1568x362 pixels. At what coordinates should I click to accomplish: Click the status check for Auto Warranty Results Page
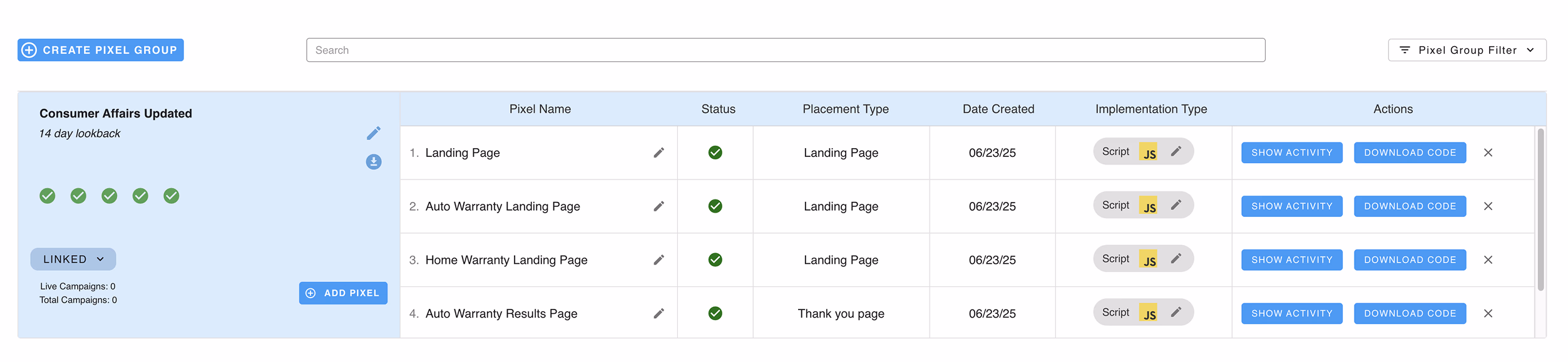point(715,314)
